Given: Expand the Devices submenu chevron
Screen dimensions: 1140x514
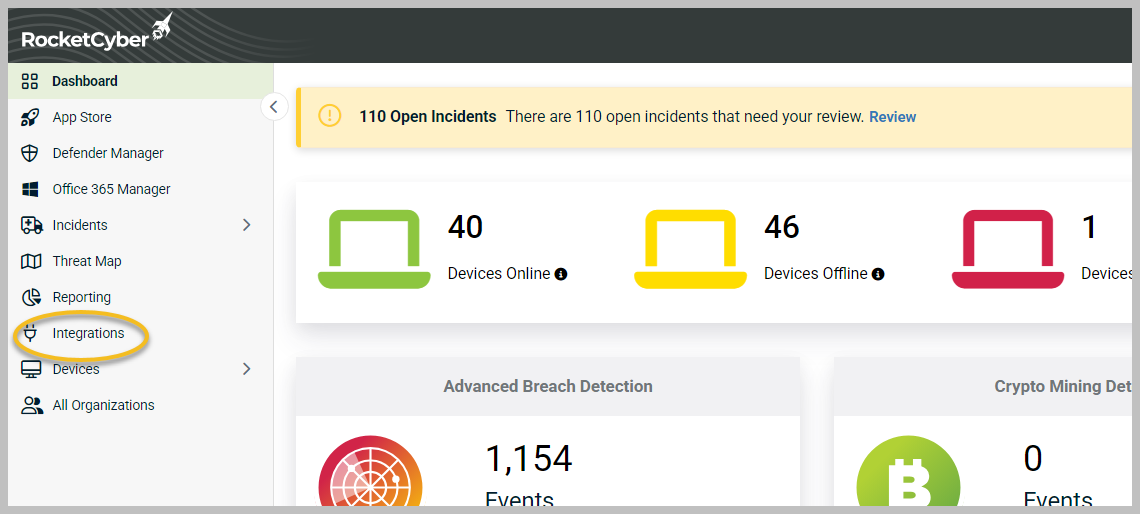Looking at the screenshot, I should point(247,369).
